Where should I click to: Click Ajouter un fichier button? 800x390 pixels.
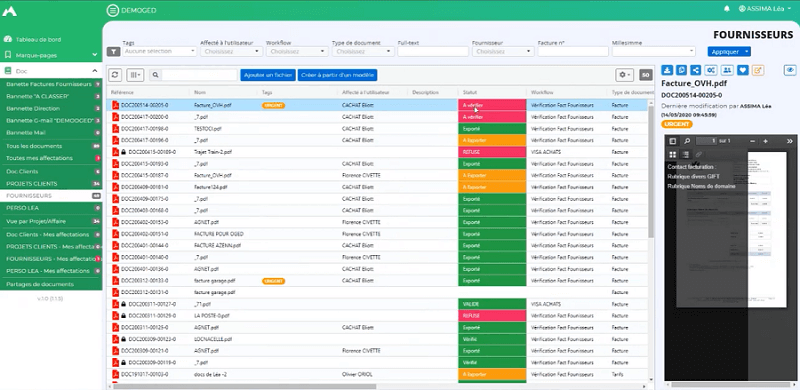tap(268, 75)
